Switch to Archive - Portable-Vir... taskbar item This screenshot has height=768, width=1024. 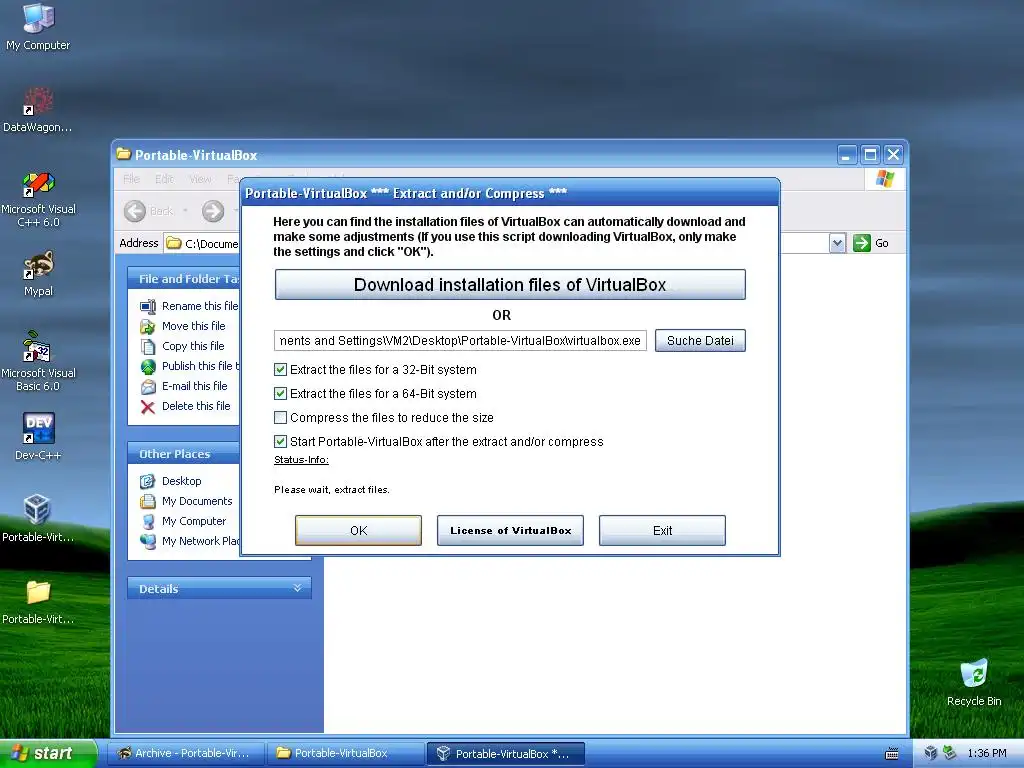pos(185,754)
